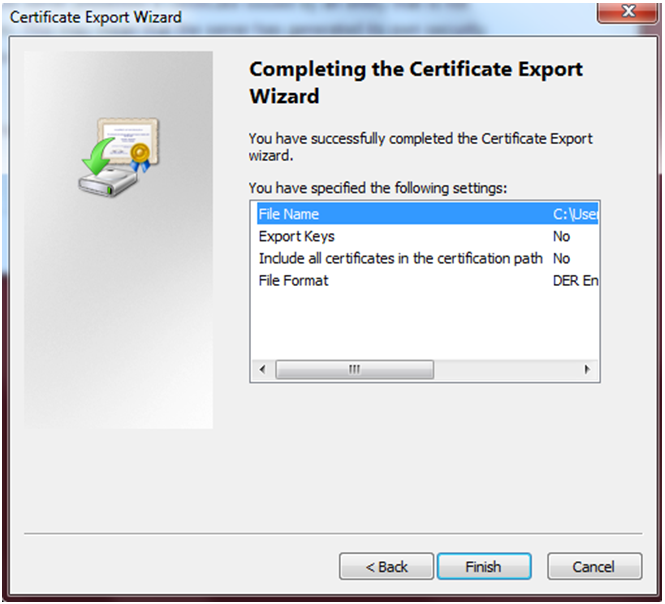Click the C:\User file path value
This screenshot has width=665, height=604.
coord(575,214)
